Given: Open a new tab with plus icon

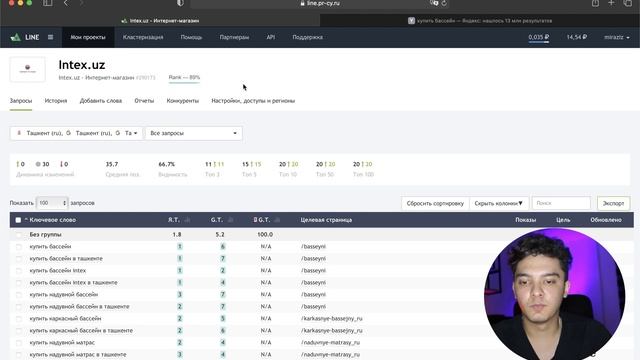Looking at the screenshot, I should coord(611,3).
